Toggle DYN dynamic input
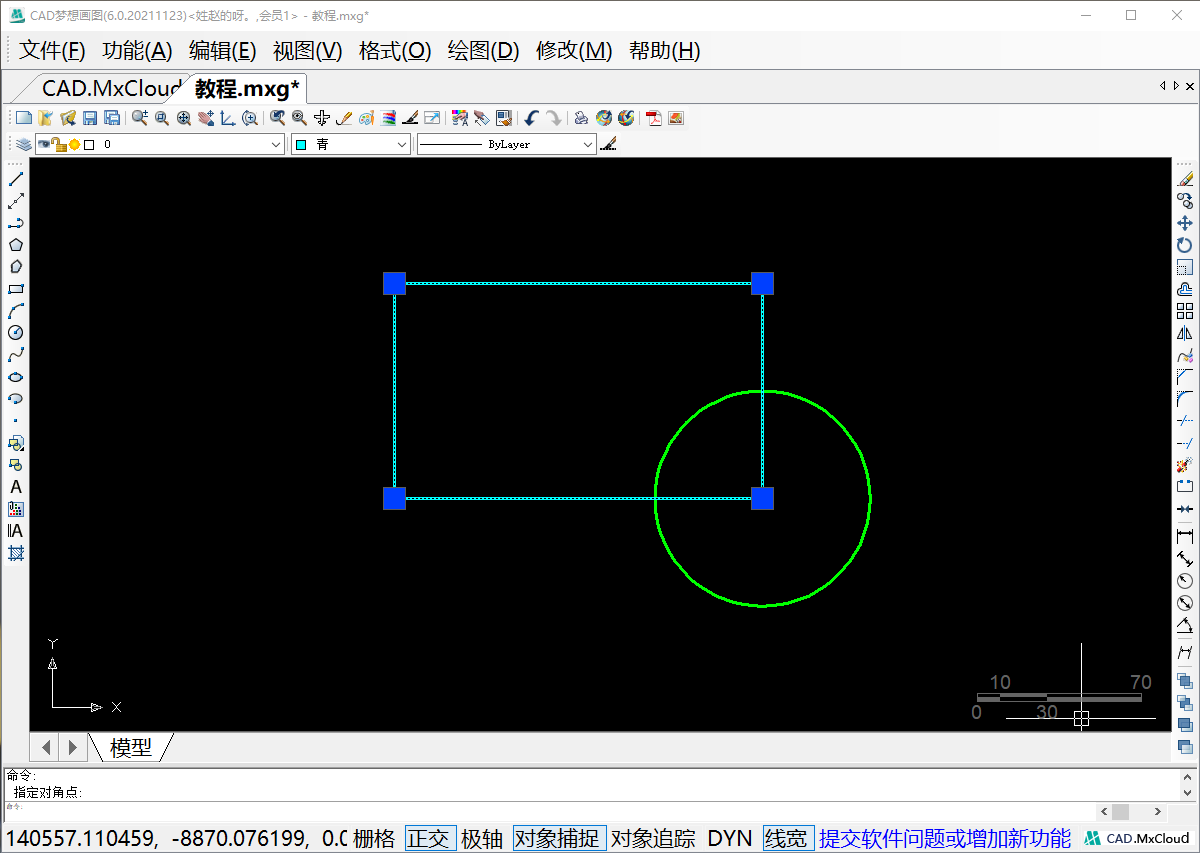The image size is (1200, 853). [730, 838]
